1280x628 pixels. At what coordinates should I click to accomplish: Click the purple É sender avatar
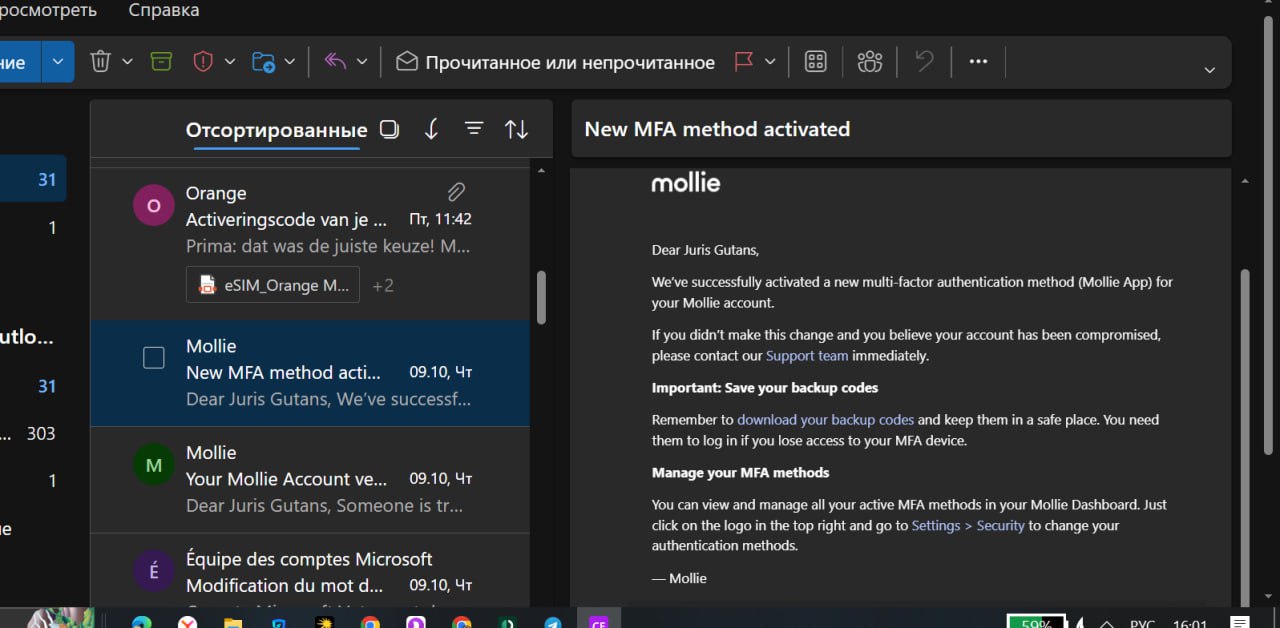(x=153, y=571)
